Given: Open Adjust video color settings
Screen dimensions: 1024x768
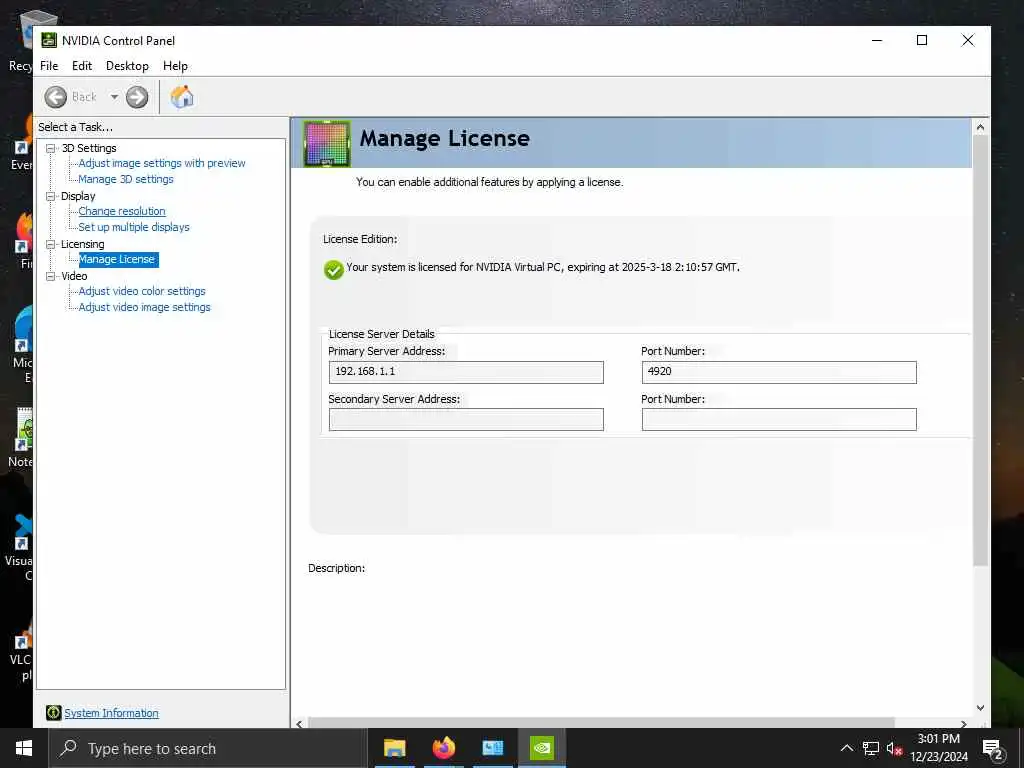Looking at the screenshot, I should tap(142, 291).
